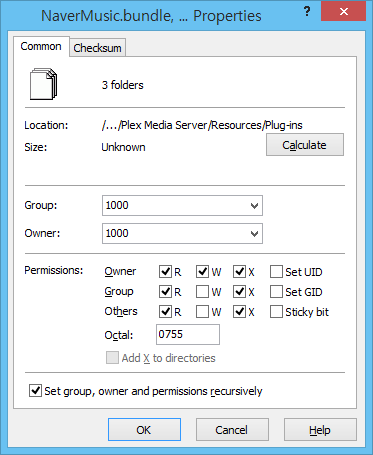
Task: Enable Group W permission checkbox
Action: tap(202, 292)
